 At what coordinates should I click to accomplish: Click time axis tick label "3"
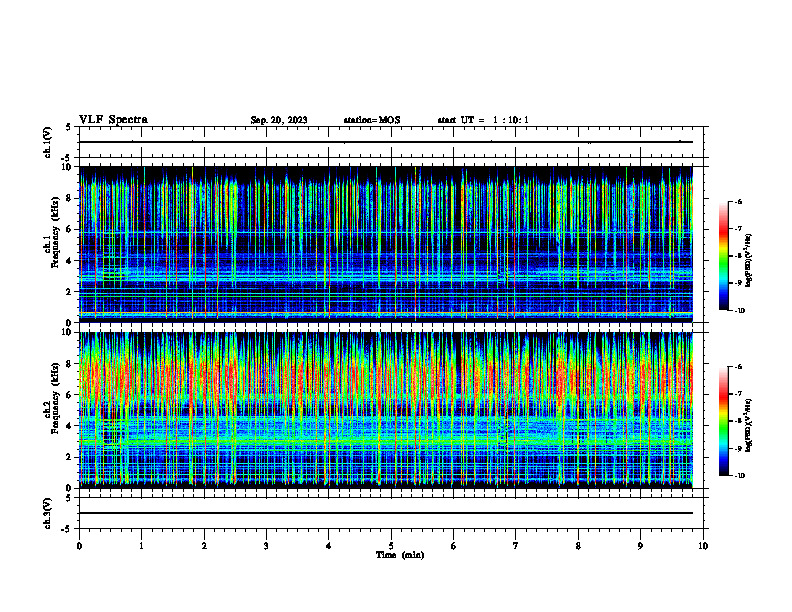266,546
